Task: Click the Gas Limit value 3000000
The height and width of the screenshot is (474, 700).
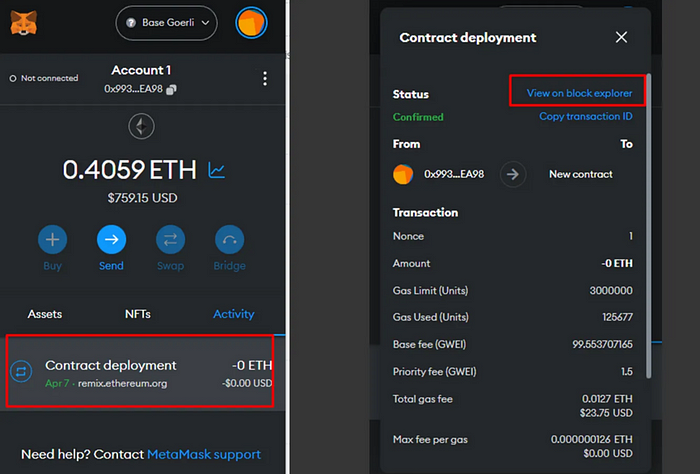Action: [x=611, y=291]
